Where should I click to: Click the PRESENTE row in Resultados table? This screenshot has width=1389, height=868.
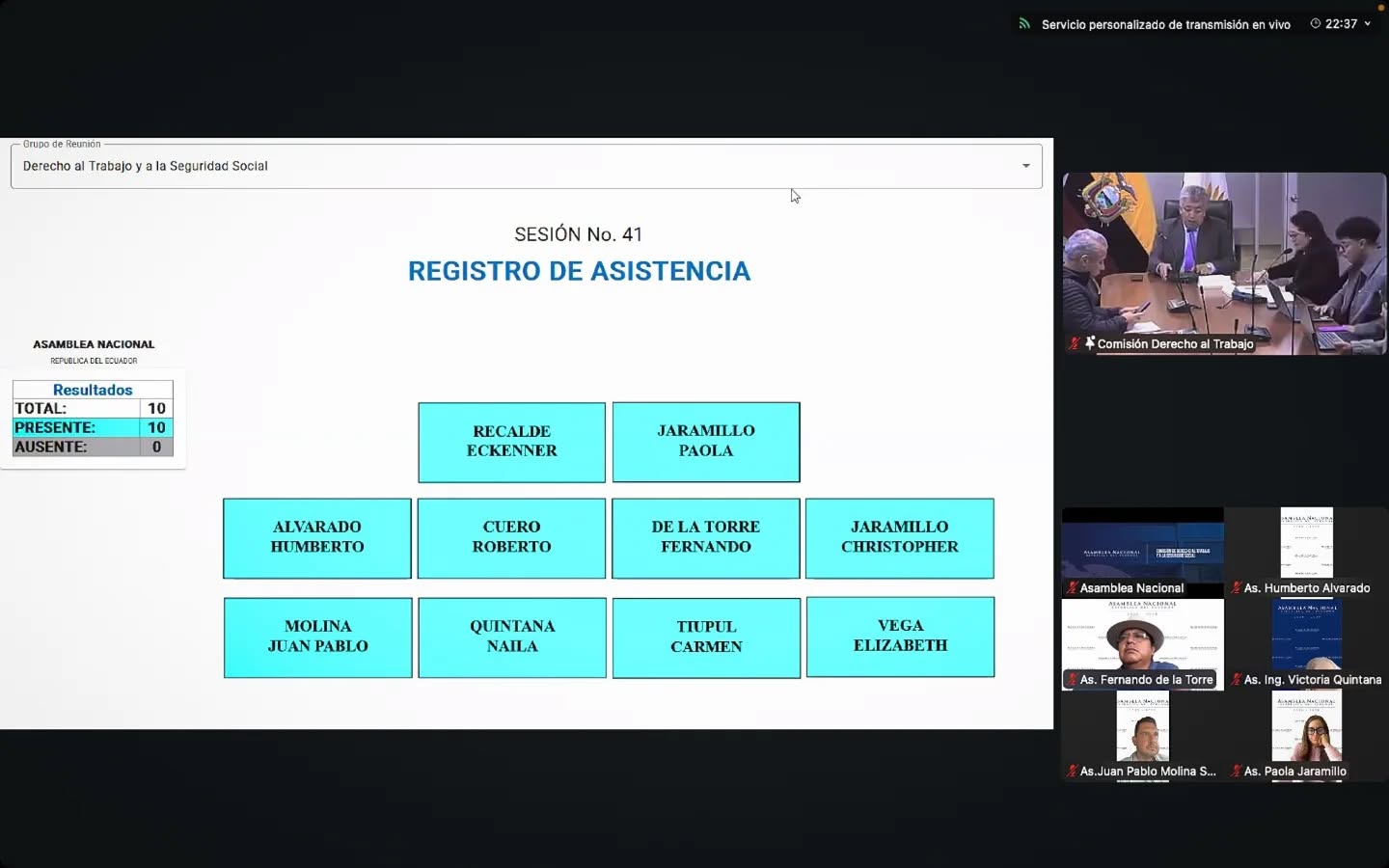tap(93, 427)
